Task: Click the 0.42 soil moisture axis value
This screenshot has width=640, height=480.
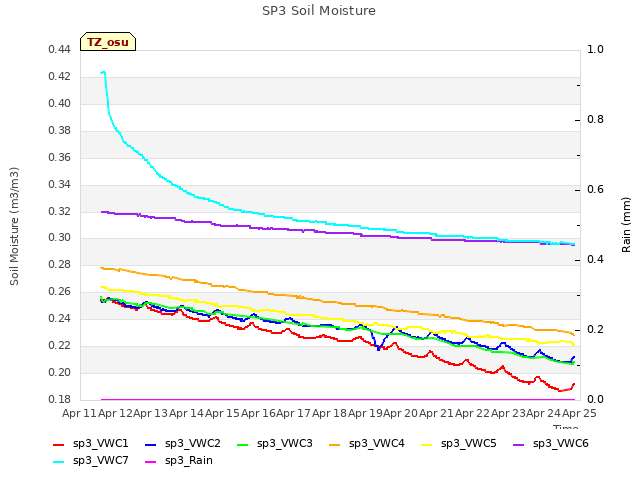Action: coord(60,77)
